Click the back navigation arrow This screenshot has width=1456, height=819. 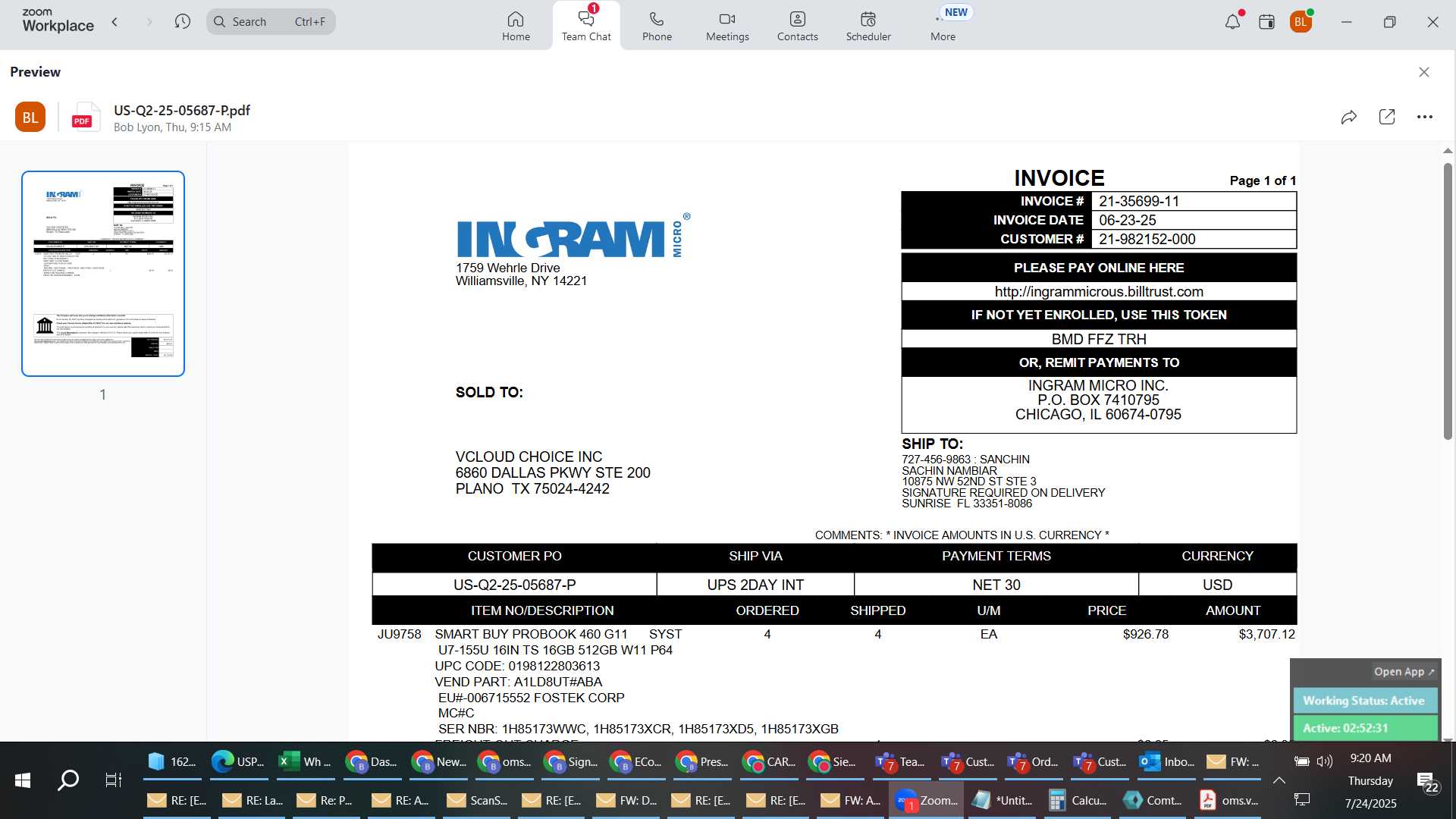click(115, 22)
